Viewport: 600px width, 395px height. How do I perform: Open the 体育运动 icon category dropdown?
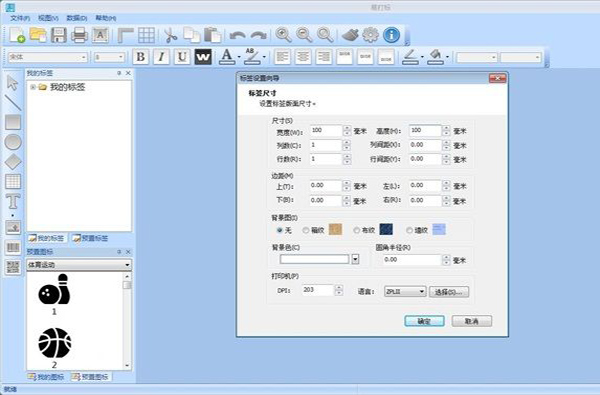(x=79, y=264)
